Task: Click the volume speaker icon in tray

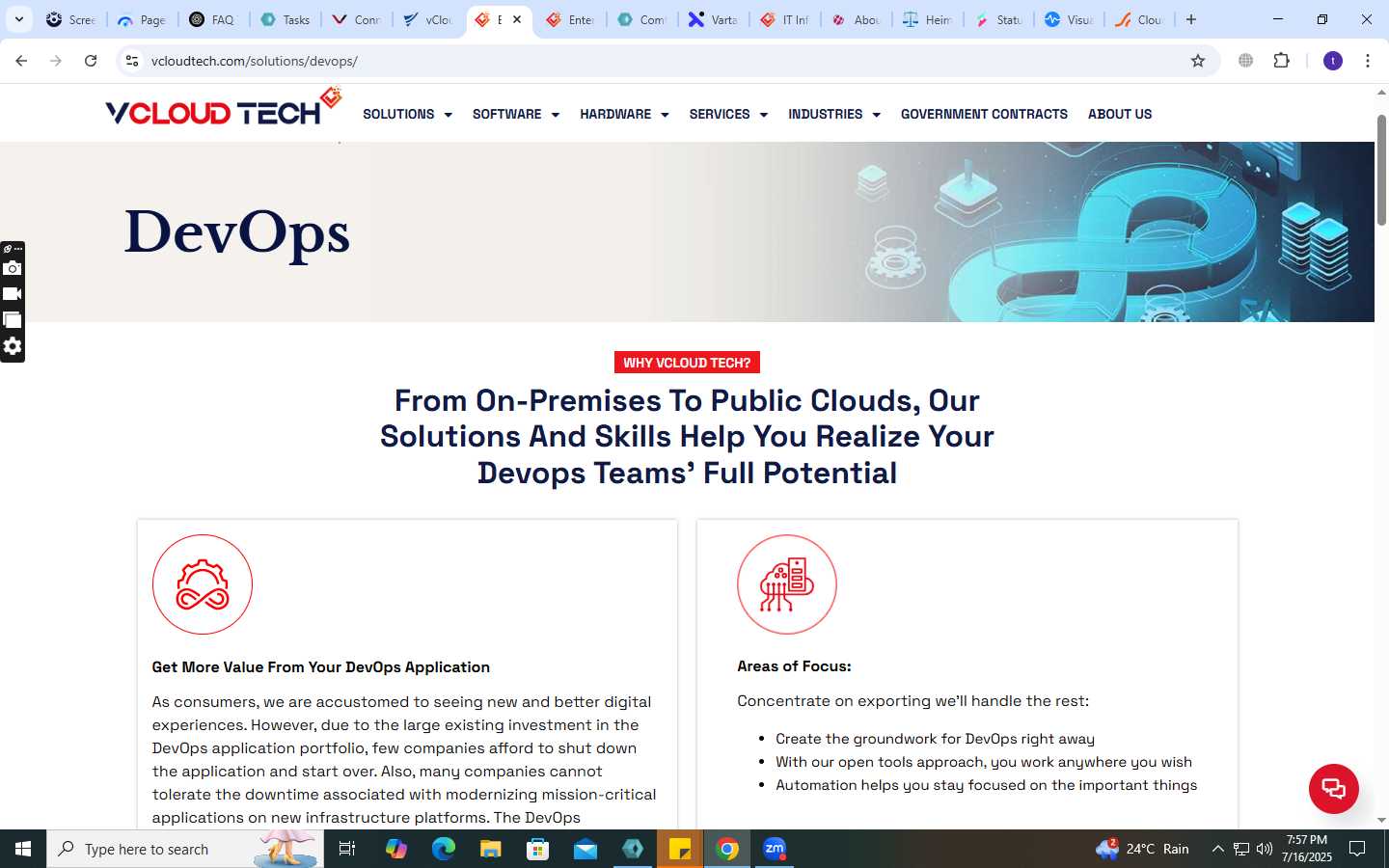Action: pyautogui.click(x=1265, y=849)
